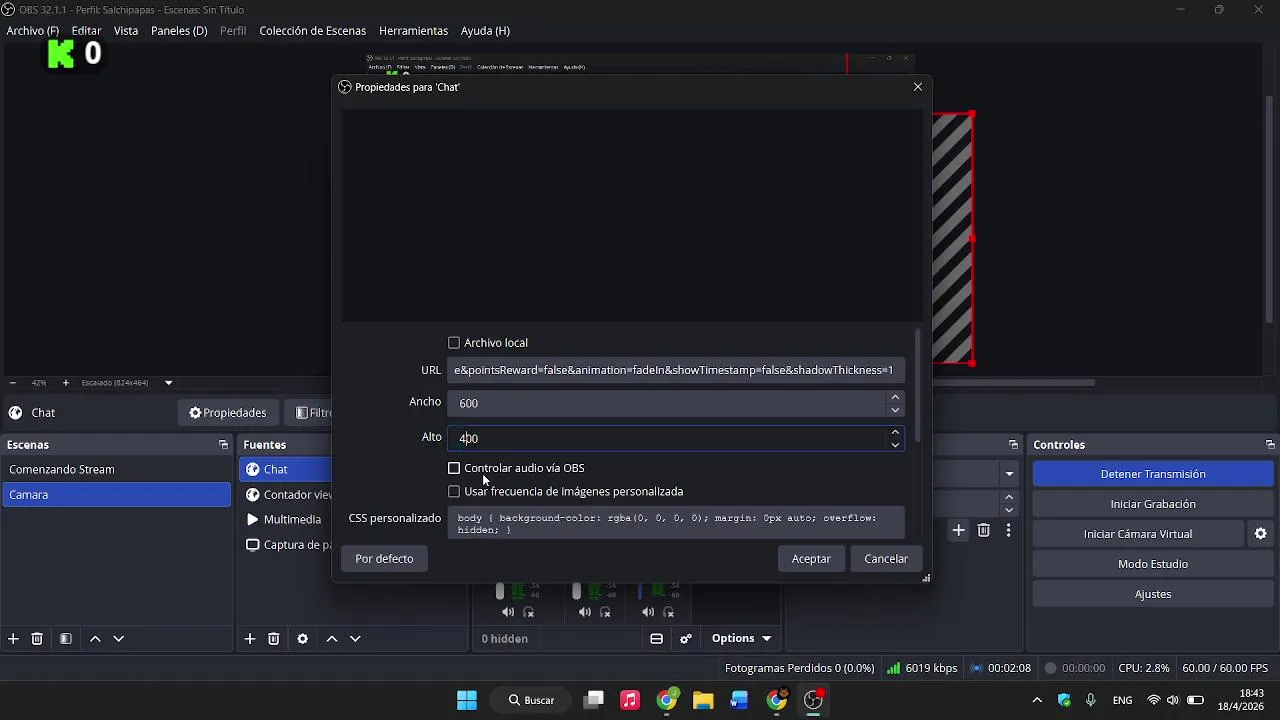Move the selected scene down
Screen dimensions: 1280x720
[x=119, y=639]
